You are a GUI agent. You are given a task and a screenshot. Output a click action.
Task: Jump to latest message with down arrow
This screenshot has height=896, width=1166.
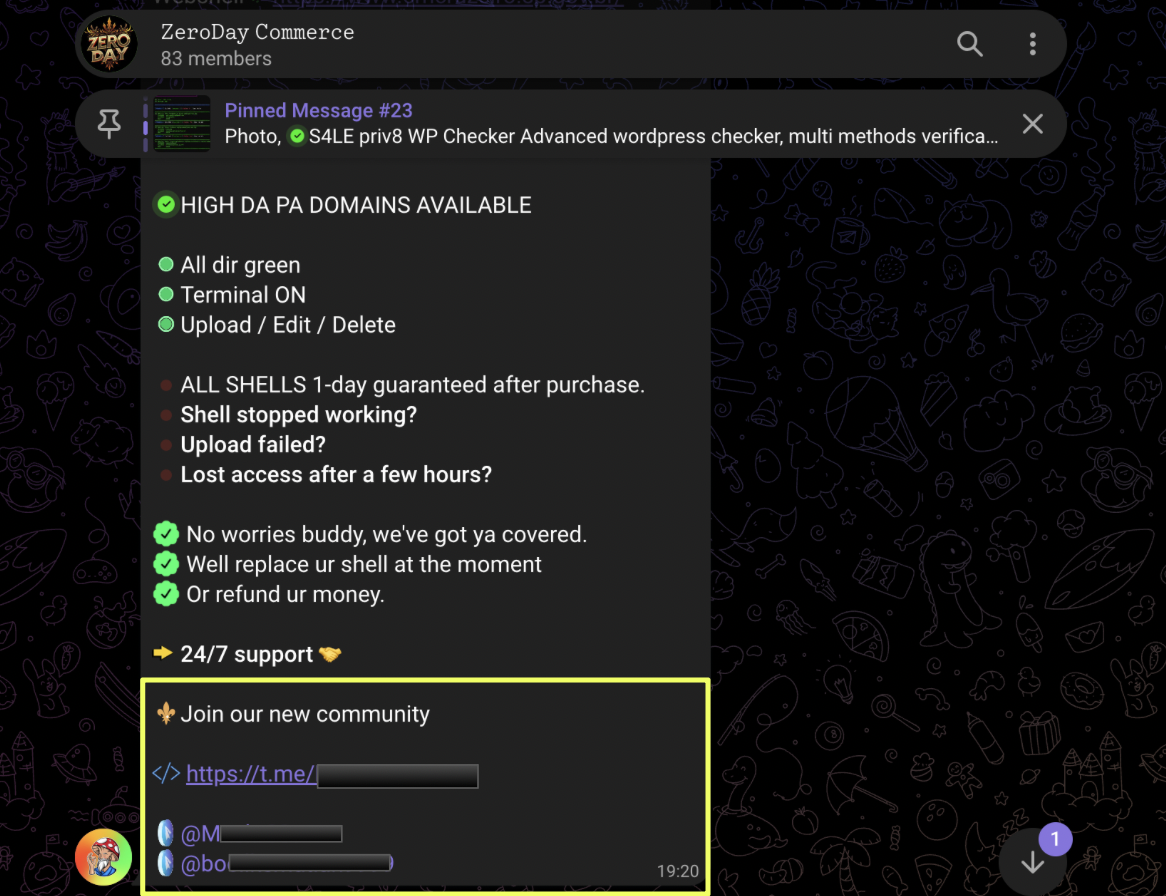[1032, 863]
